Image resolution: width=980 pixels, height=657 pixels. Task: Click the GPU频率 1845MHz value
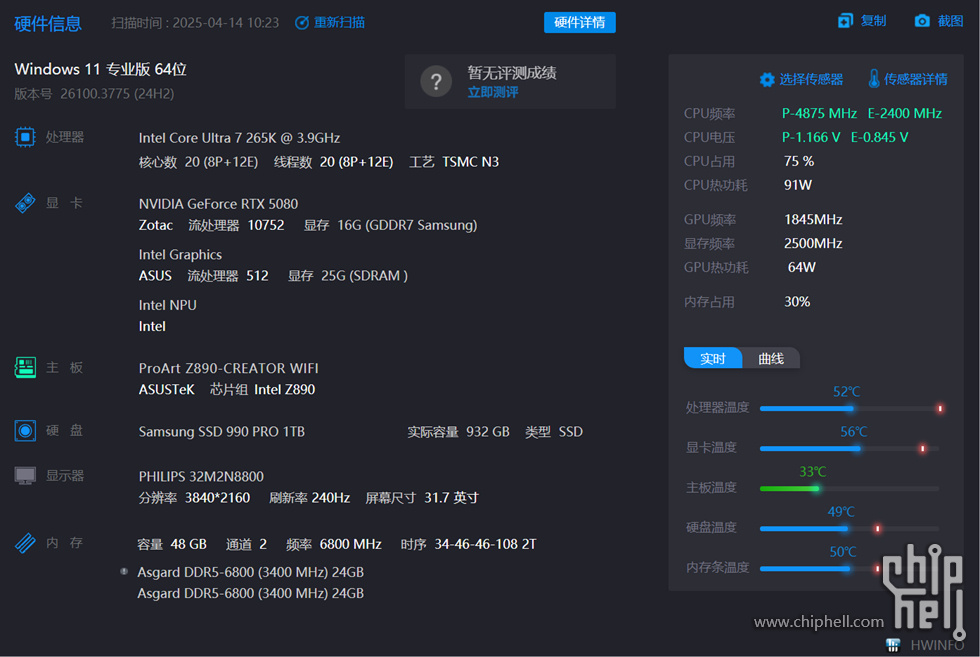point(813,219)
